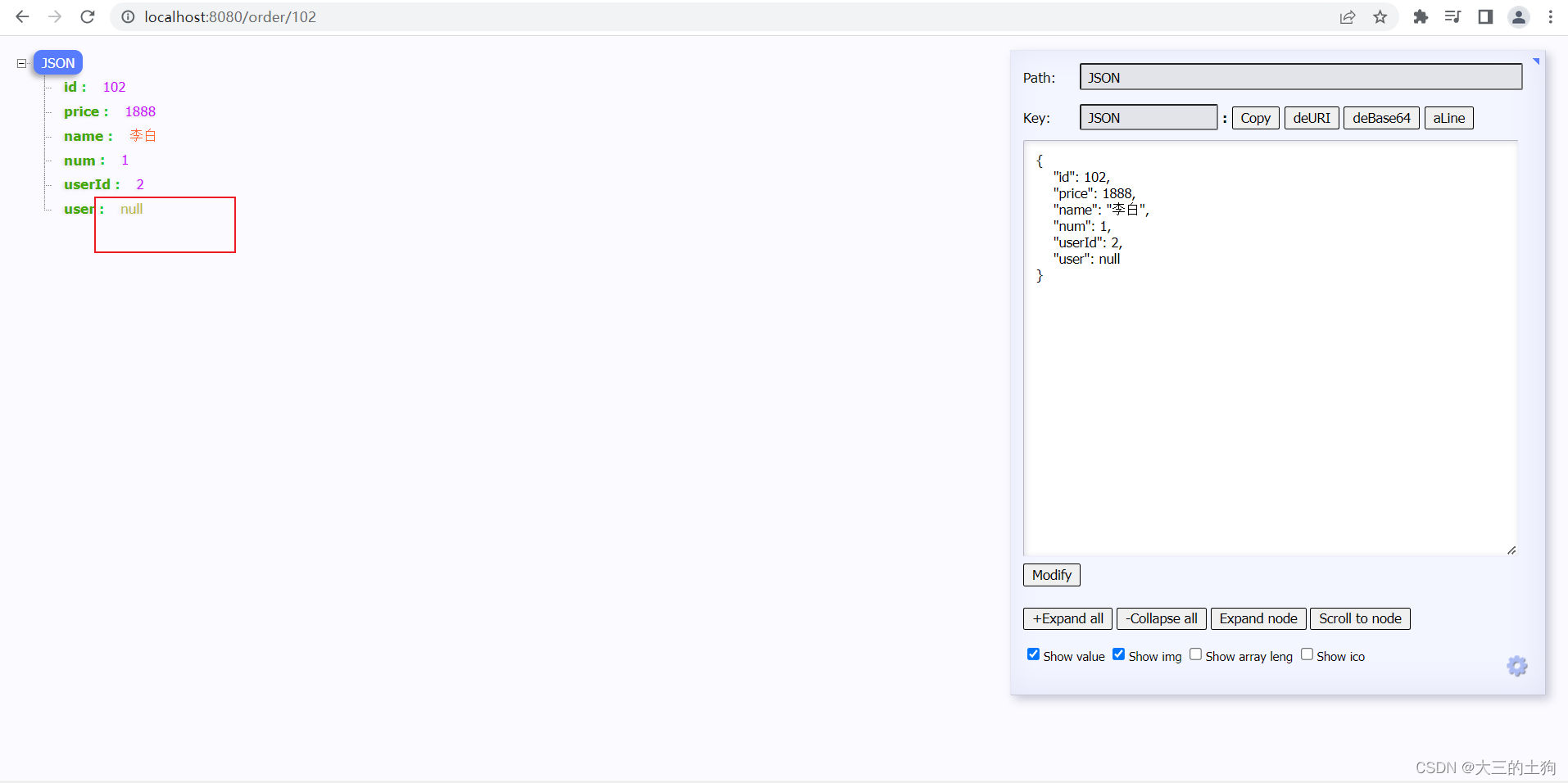Open the Chrome three-dot menu
1568x783 pixels.
pyautogui.click(x=1551, y=16)
